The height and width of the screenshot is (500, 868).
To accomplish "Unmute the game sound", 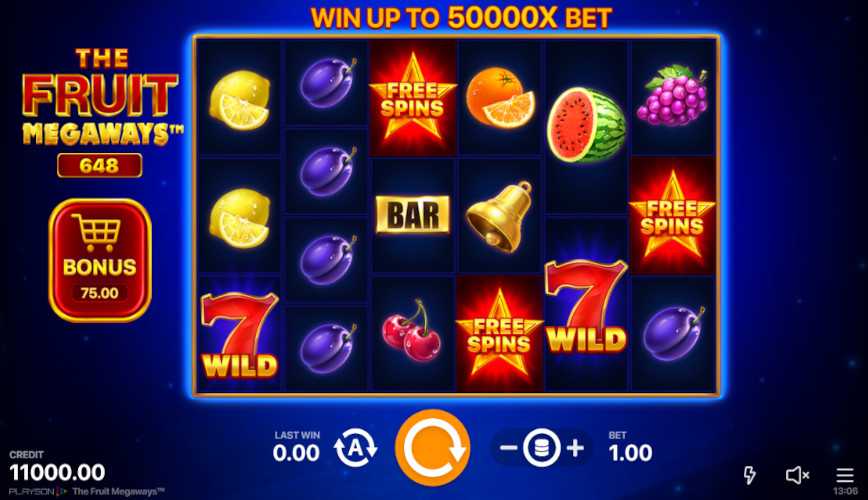I will coord(797,475).
